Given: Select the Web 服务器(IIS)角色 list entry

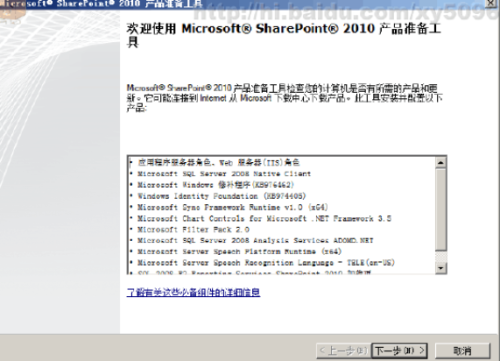Looking at the screenshot, I should (x=219, y=162).
